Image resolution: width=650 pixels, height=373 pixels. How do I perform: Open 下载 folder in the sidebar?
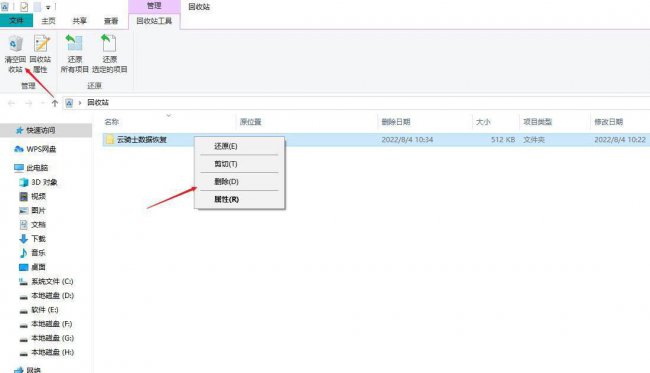(39, 239)
